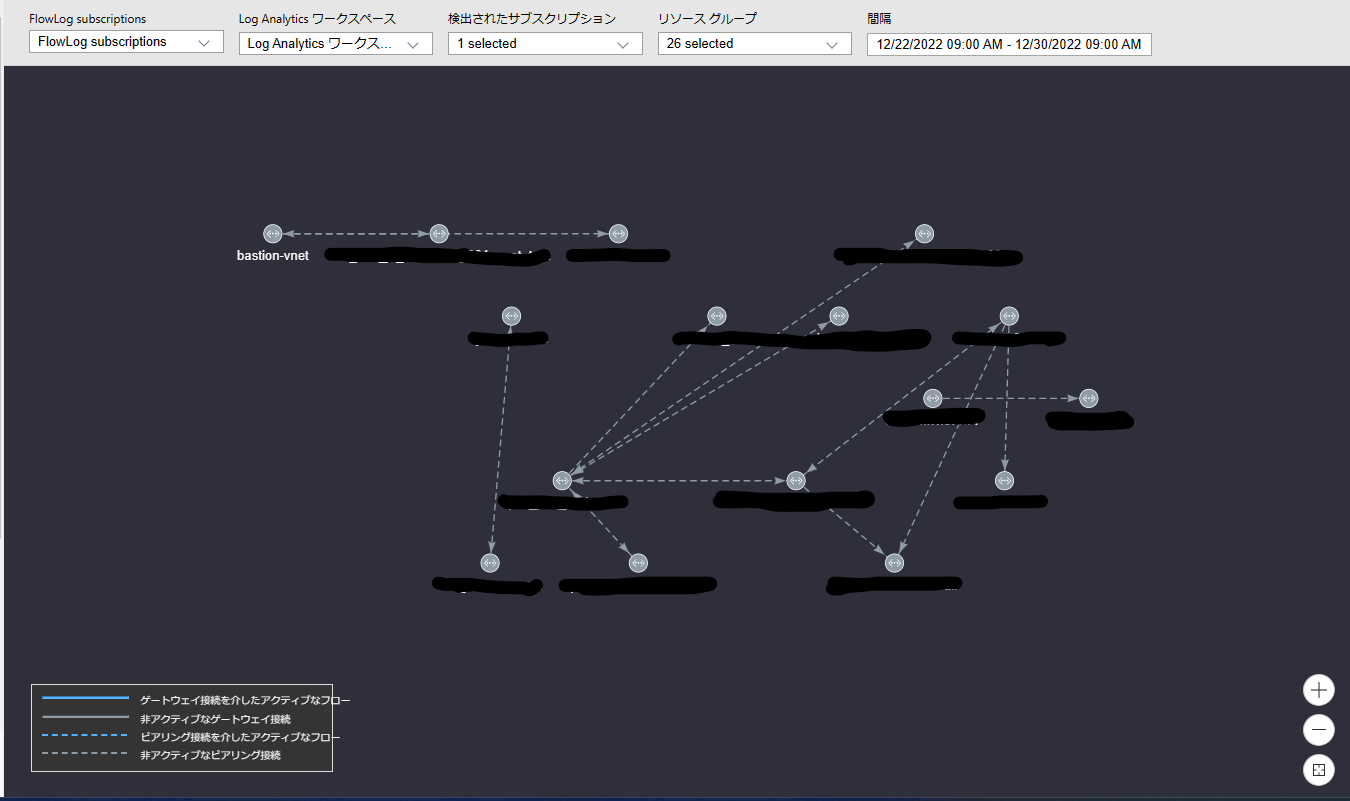The width and height of the screenshot is (1350, 801).
Task: Zoom out with the minus button
Action: [1319, 730]
